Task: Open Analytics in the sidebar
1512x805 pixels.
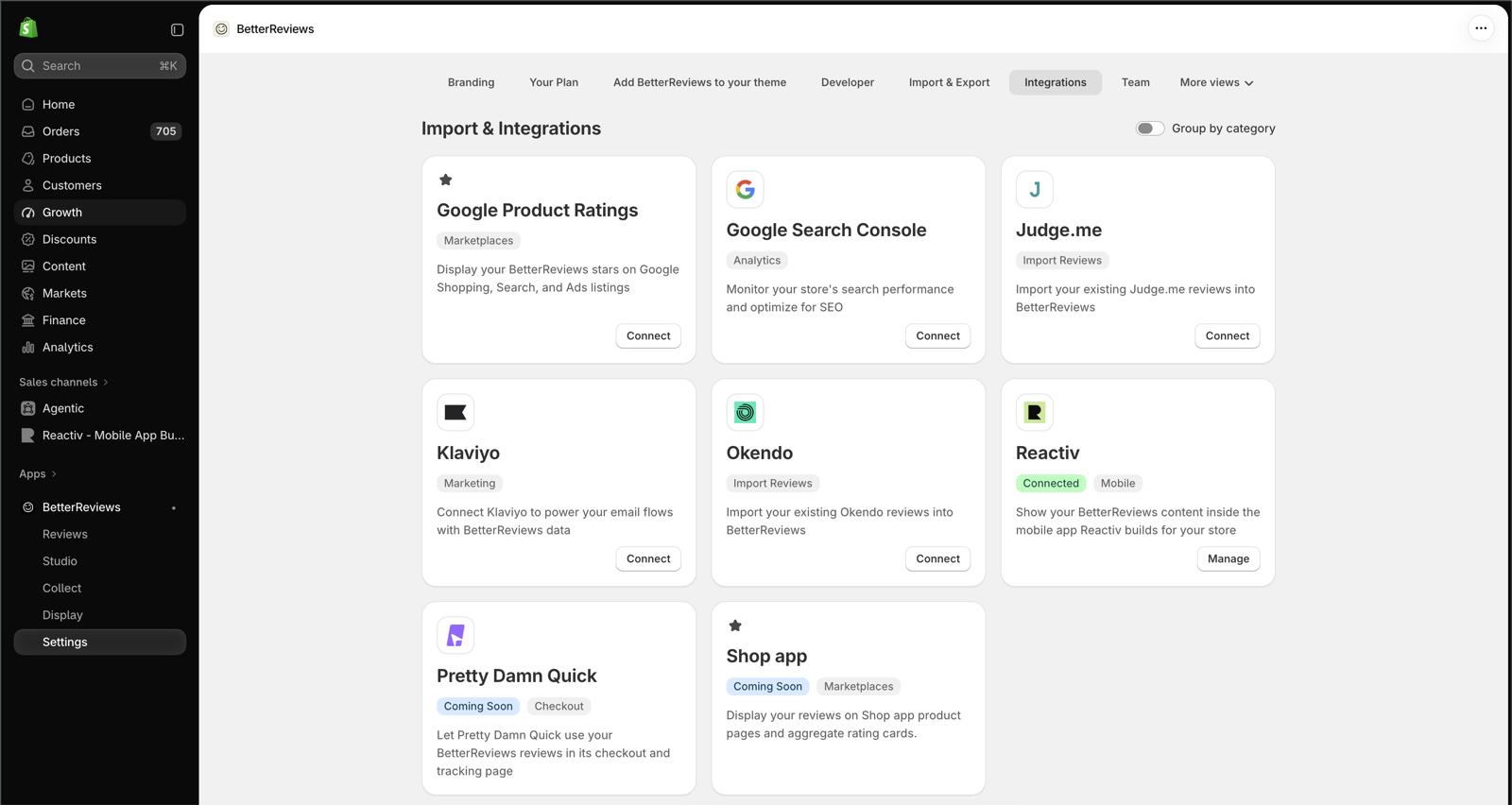Action: tap(100, 348)
